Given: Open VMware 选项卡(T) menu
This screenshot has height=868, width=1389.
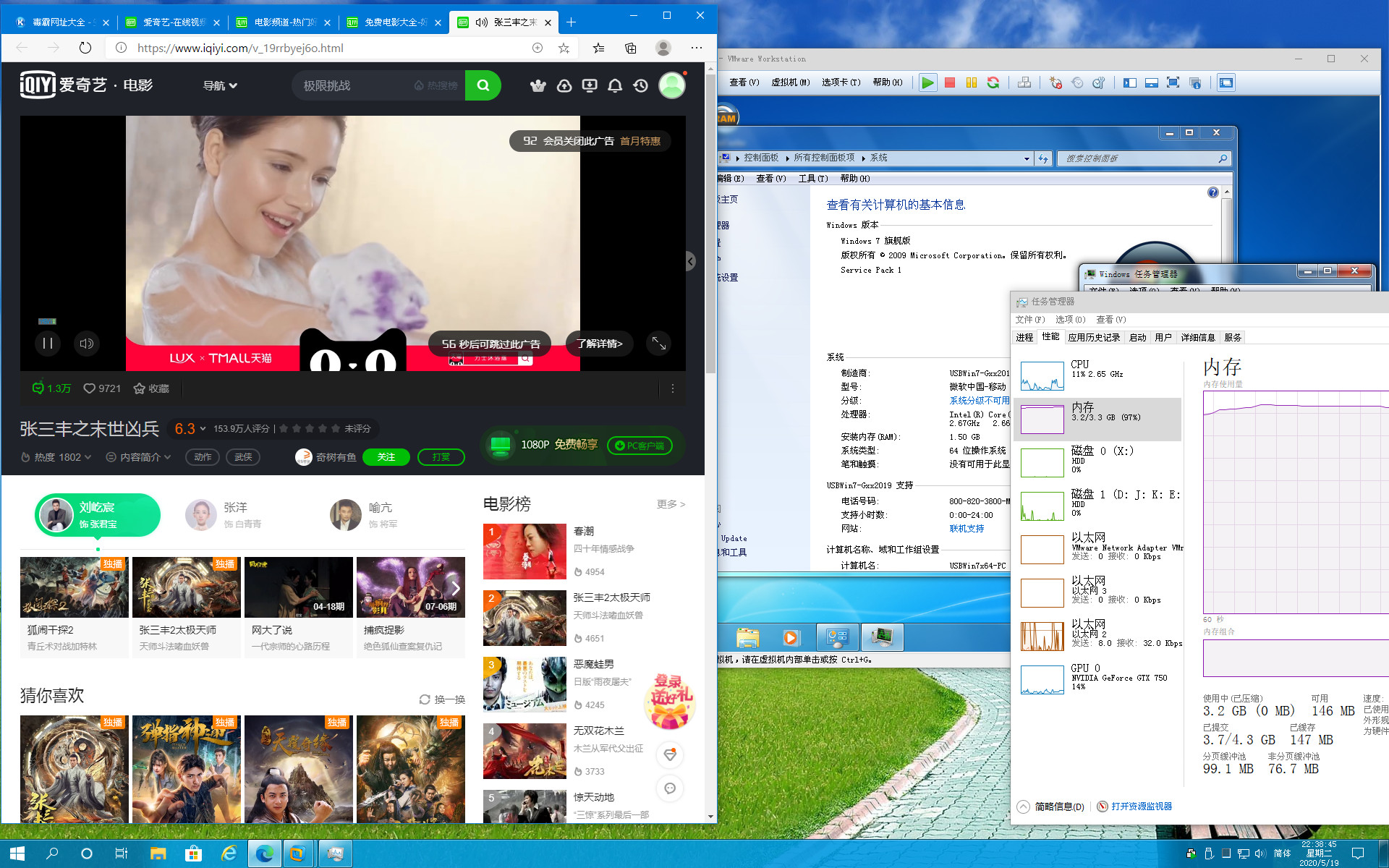Looking at the screenshot, I should click(x=841, y=82).
